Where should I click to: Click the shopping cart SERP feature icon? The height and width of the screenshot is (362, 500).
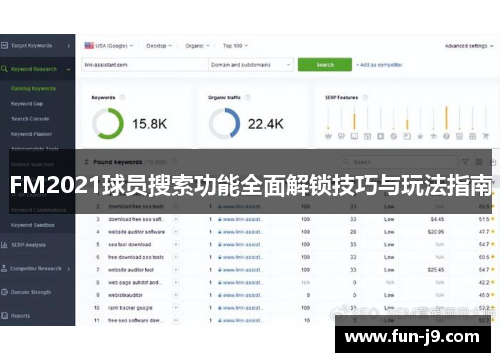pyautogui.click(x=486, y=136)
